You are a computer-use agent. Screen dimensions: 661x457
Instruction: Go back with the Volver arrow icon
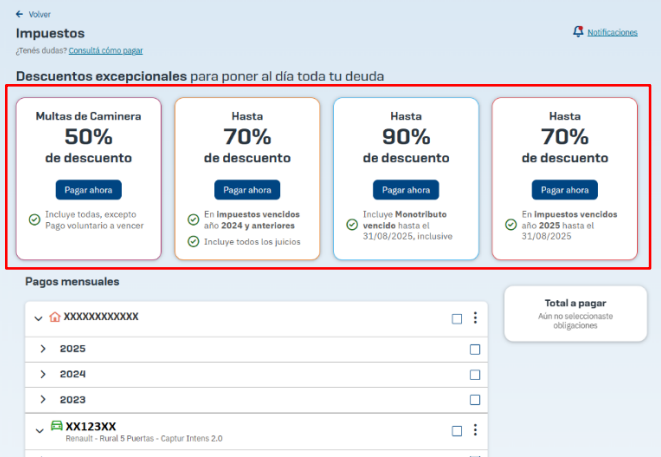point(19,14)
